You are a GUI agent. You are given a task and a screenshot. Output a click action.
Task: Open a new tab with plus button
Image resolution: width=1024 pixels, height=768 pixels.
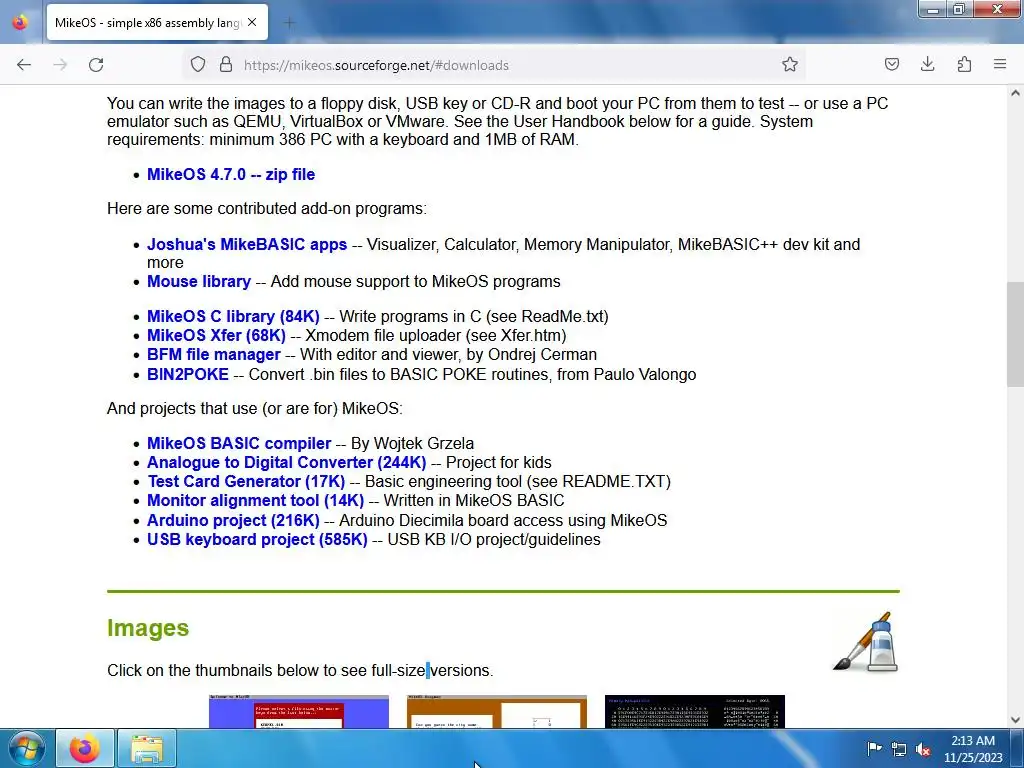[289, 23]
